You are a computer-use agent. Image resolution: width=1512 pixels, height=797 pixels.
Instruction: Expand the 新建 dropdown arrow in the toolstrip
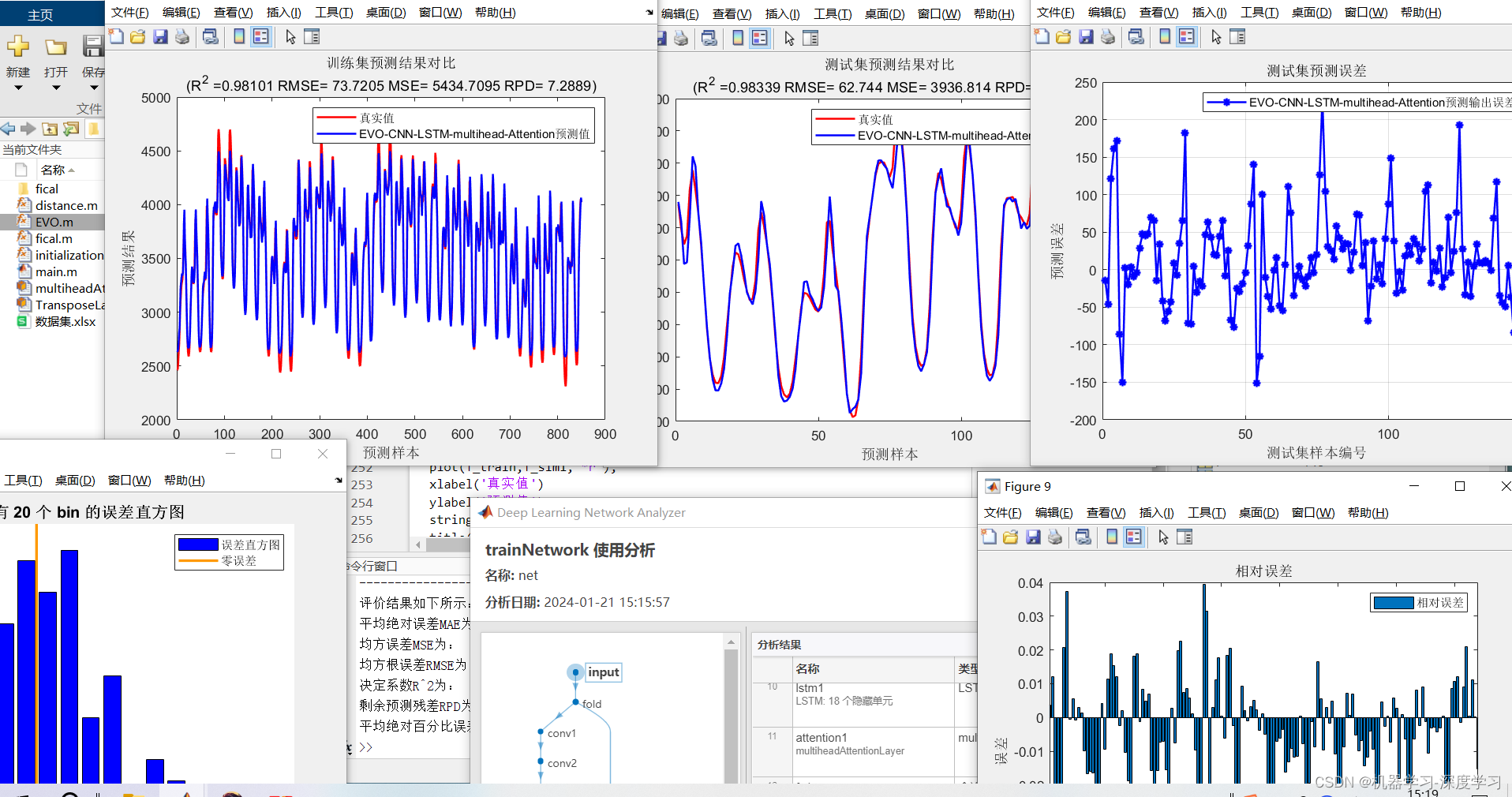click(x=19, y=88)
